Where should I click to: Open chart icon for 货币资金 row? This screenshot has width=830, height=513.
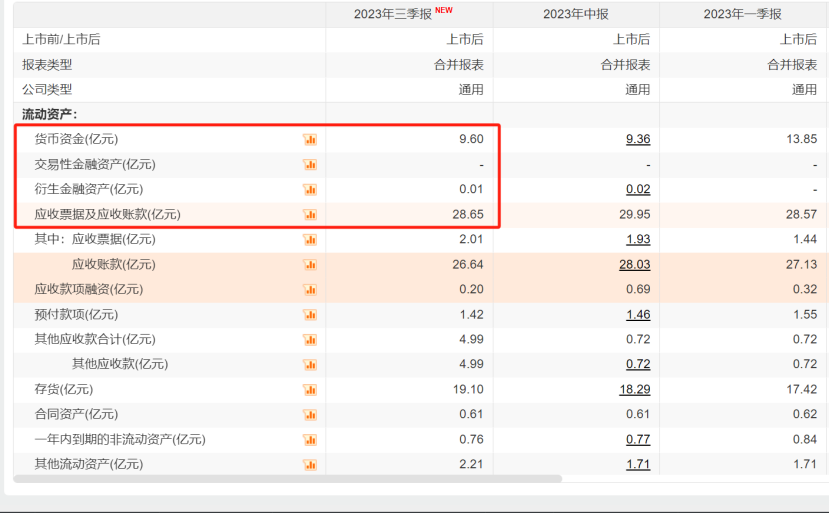coord(310,139)
